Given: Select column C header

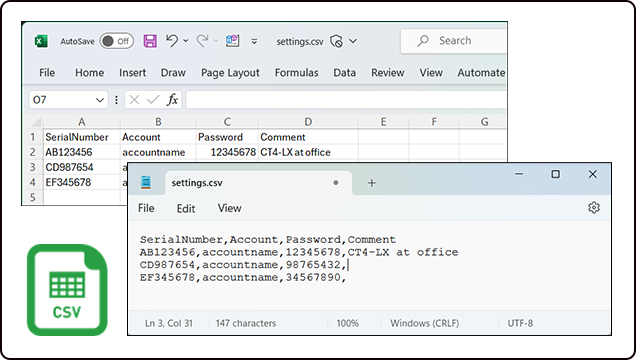Looking at the screenshot, I should point(227,122).
